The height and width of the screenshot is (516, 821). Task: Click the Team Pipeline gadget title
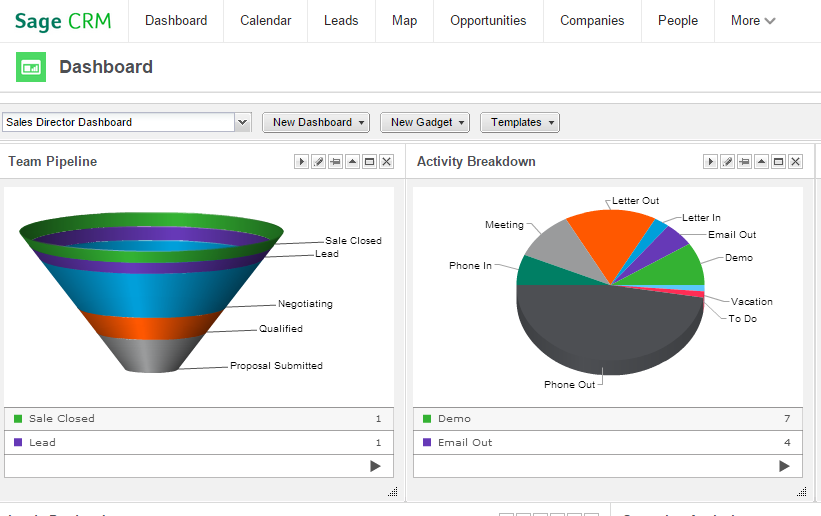[52, 161]
